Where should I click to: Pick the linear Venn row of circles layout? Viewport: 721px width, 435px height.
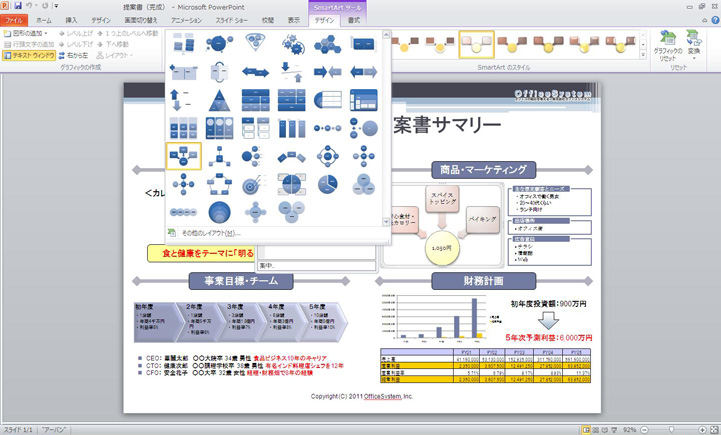[183, 212]
